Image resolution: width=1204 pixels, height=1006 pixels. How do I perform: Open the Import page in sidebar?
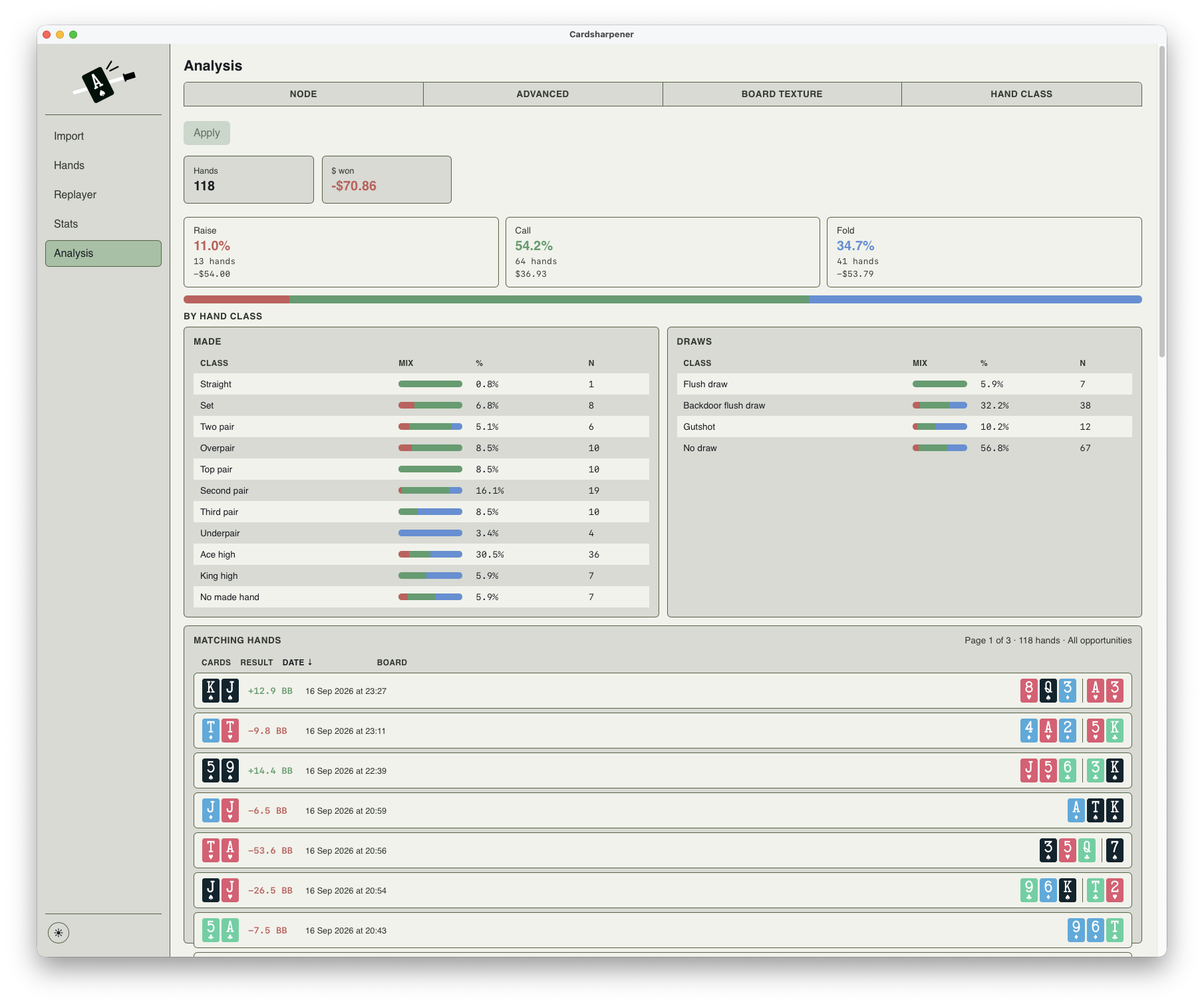103,136
